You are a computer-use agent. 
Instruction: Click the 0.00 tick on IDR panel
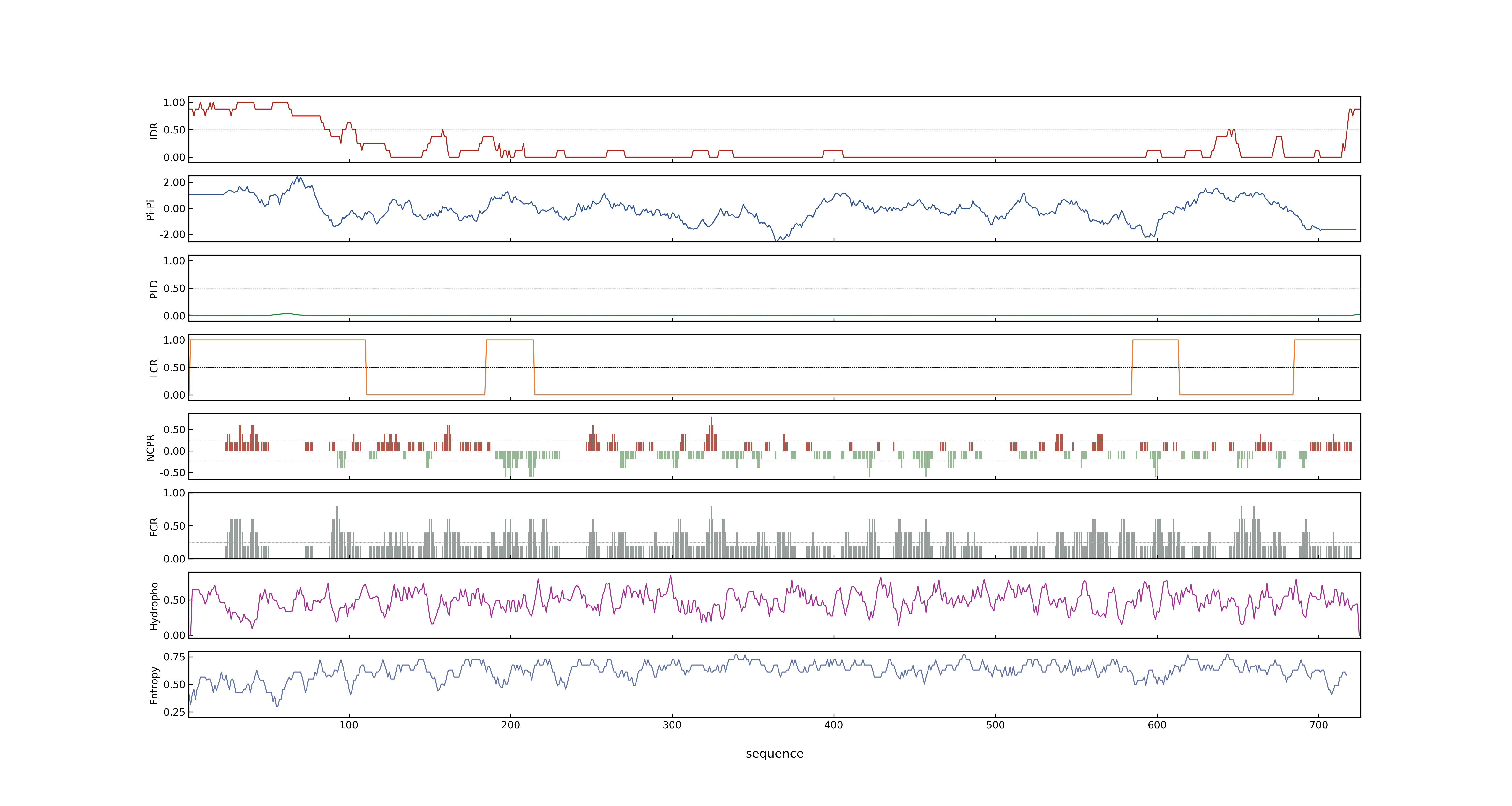(x=174, y=157)
